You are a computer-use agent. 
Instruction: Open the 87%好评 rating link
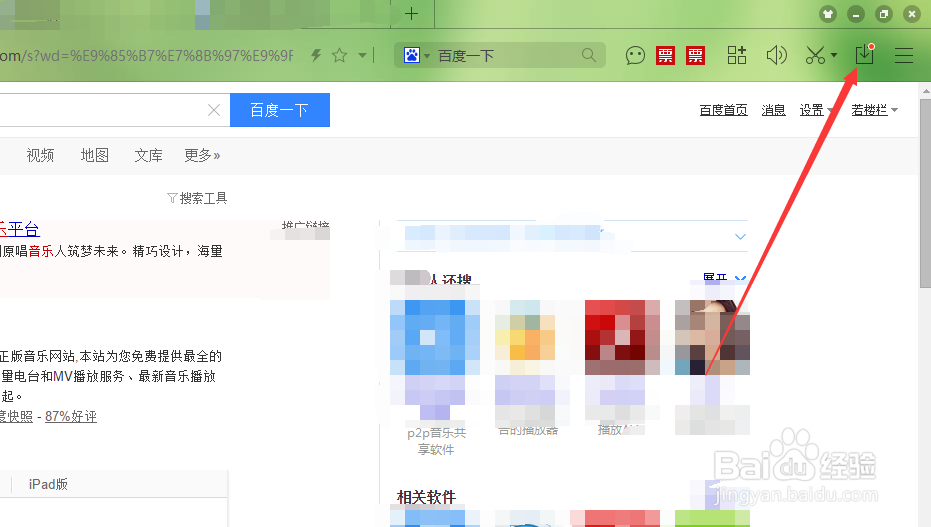[x=71, y=417]
